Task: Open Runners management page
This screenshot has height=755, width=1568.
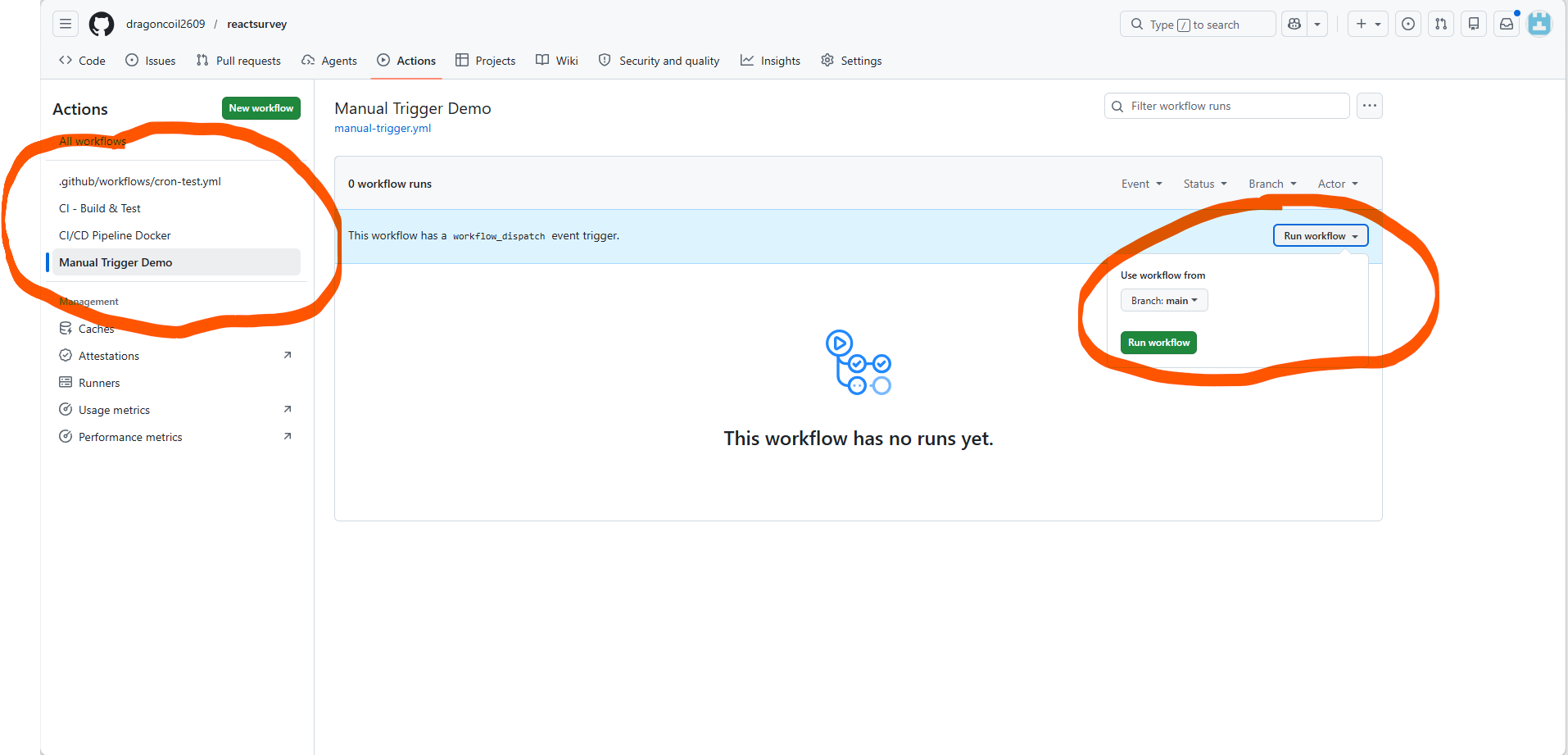Action: tap(176, 383)
